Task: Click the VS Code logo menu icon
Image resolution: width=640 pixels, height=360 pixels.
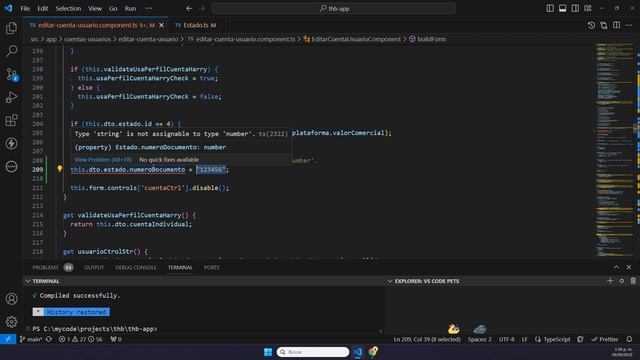Action: [x=8, y=8]
